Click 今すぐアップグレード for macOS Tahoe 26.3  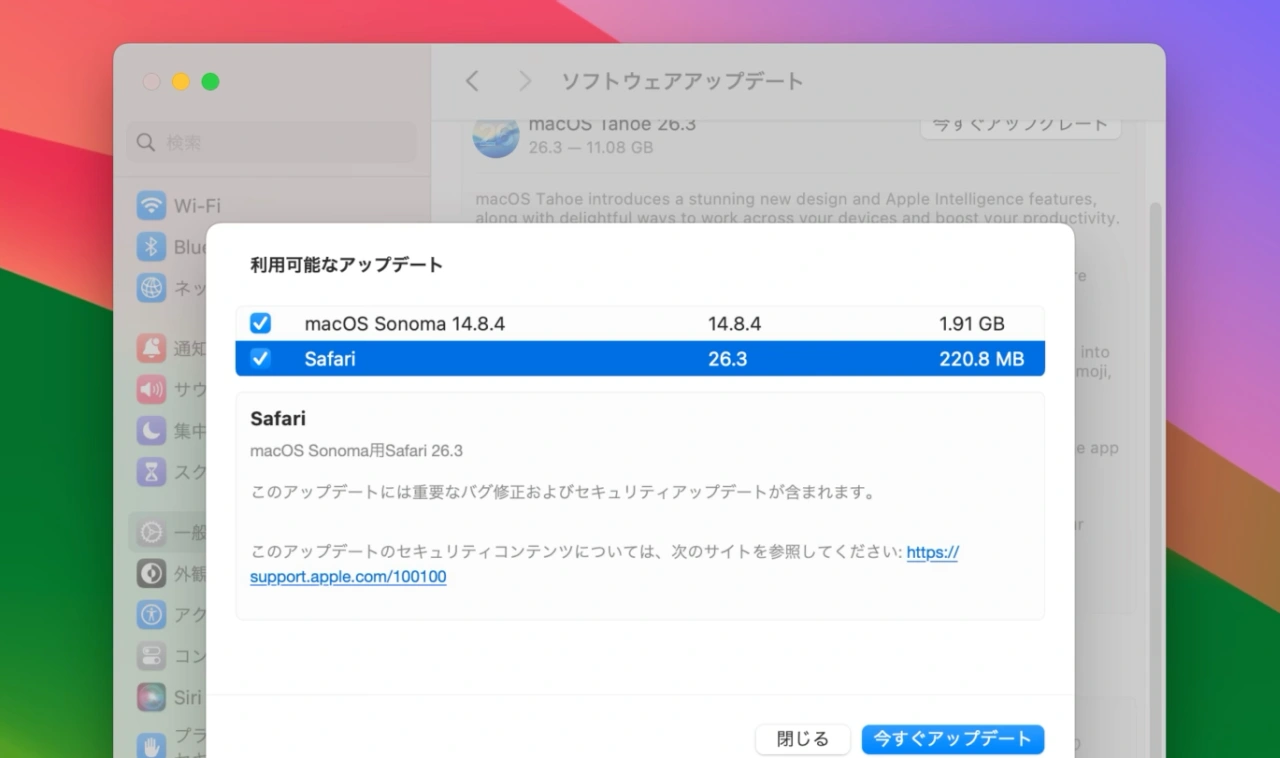tap(1020, 122)
